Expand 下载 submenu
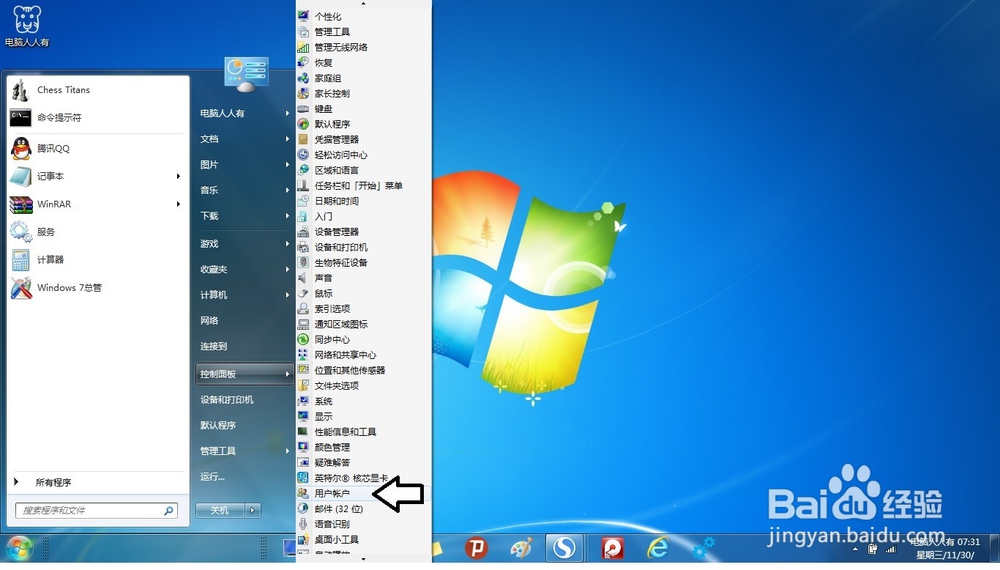1000x570 pixels. pos(288,216)
